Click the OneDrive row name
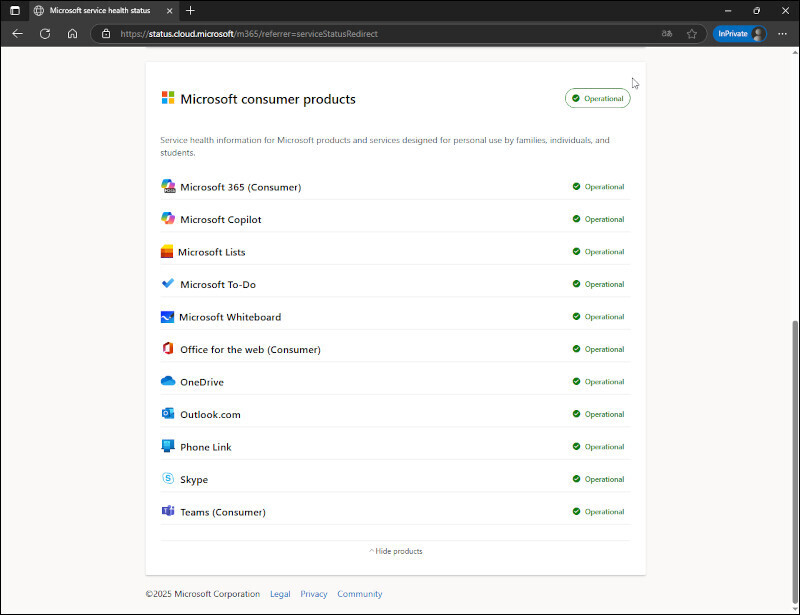800x615 pixels. pos(202,382)
